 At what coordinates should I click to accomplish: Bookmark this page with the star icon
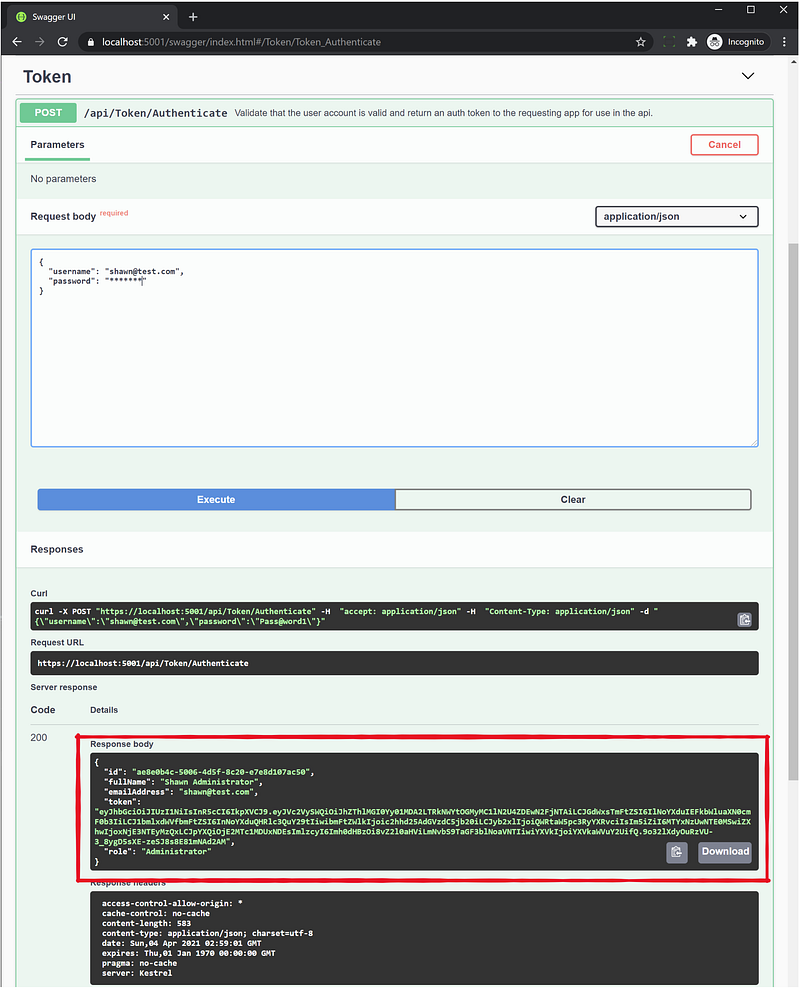(x=640, y=42)
